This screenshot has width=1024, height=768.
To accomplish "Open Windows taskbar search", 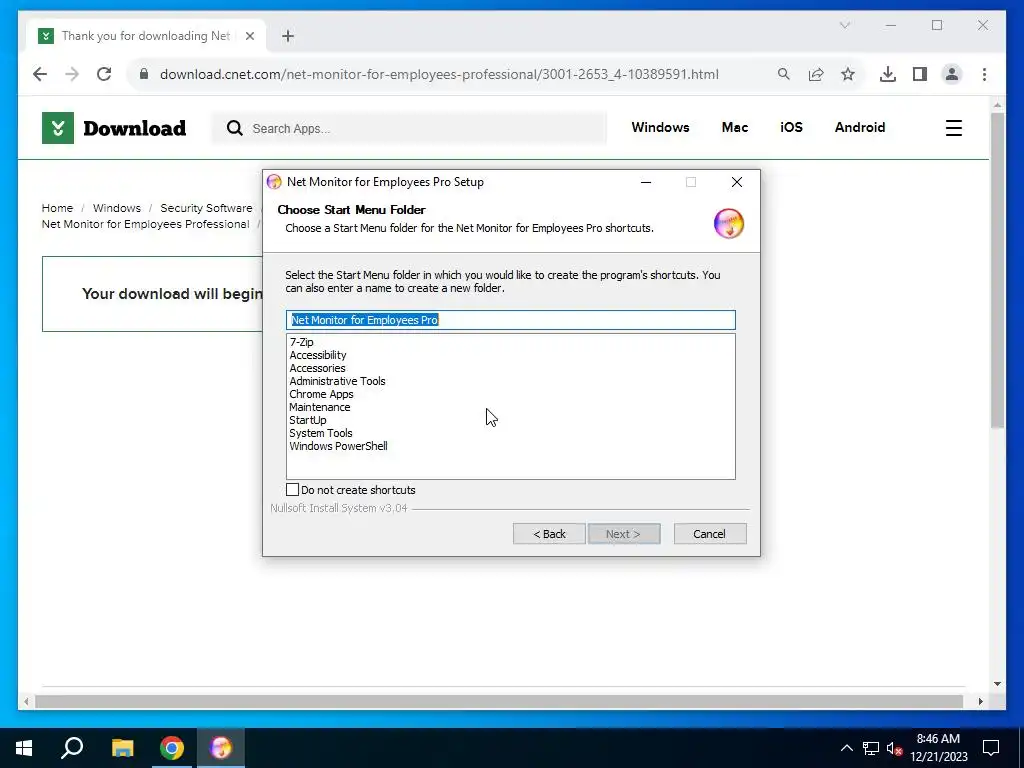I will [x=72, y=748].
